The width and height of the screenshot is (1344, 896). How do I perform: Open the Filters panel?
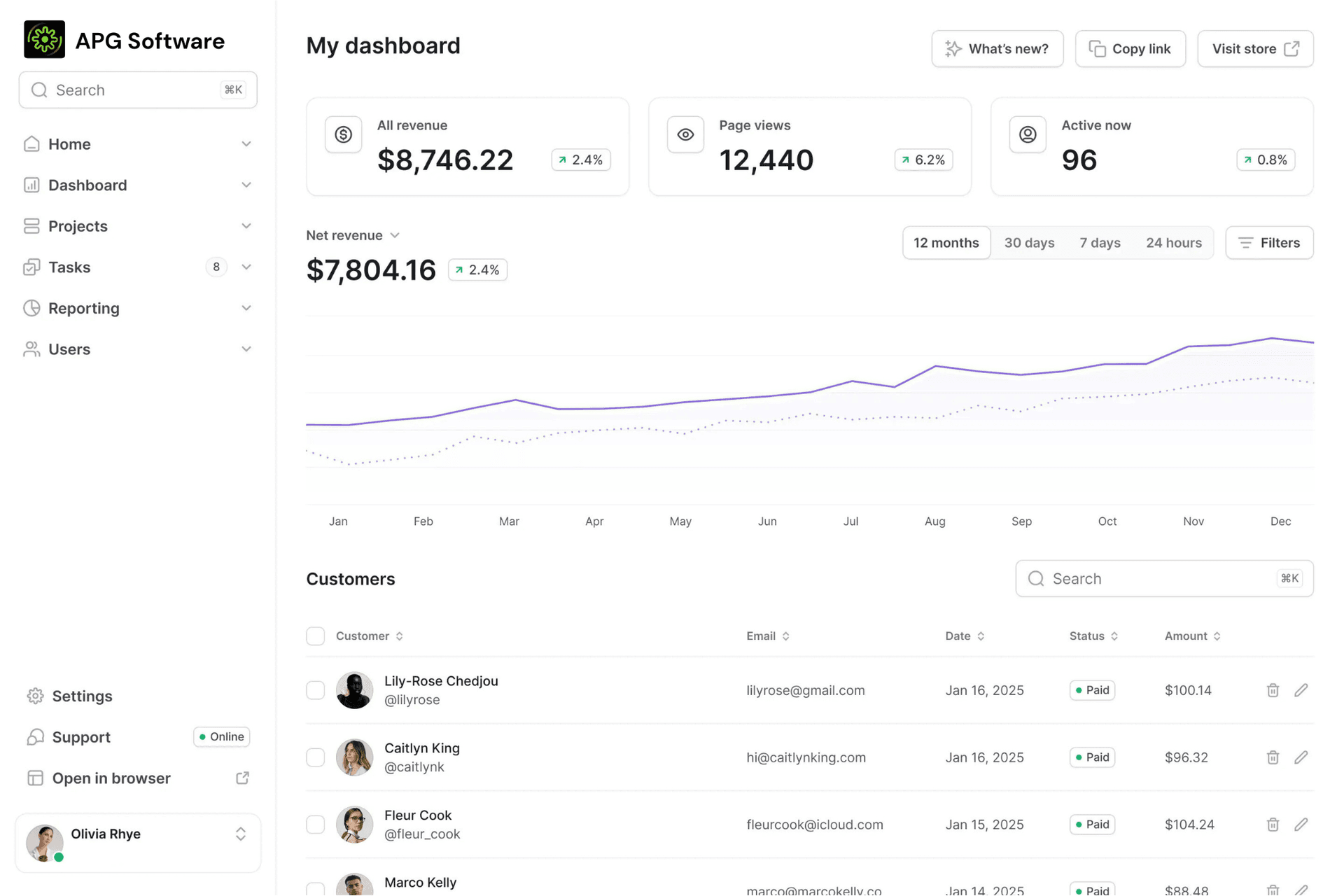(x=1269, y=242)
